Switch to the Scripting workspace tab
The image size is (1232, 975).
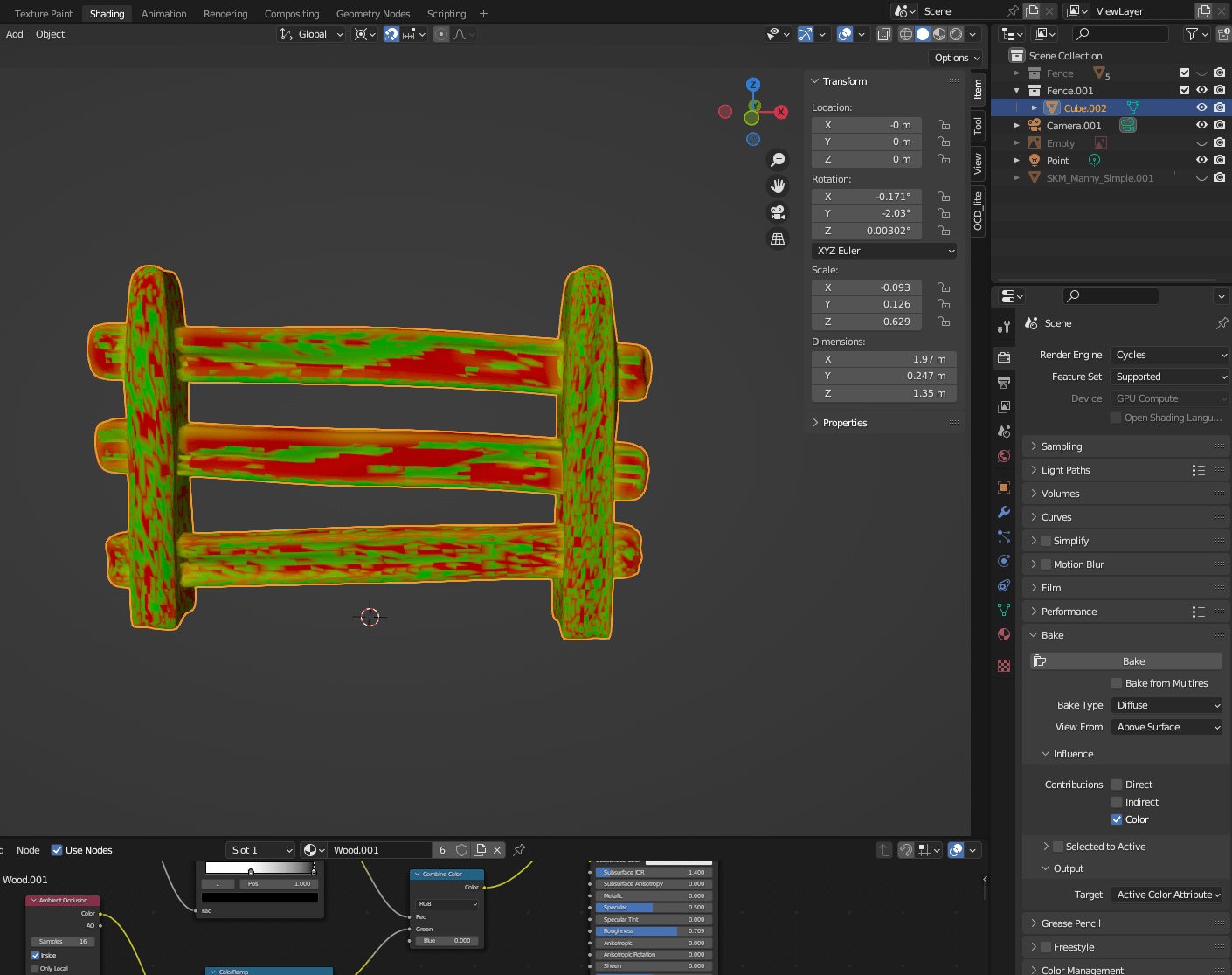(446, 13)
